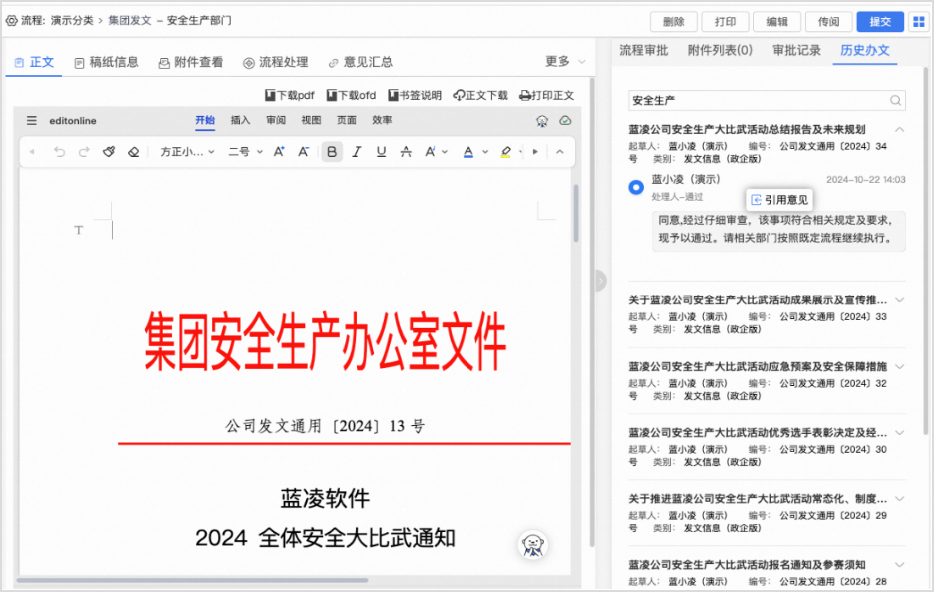
Task: Expand the 应急预案及安全保障措施 entry chevron
Action: click(x=899, y=367)
